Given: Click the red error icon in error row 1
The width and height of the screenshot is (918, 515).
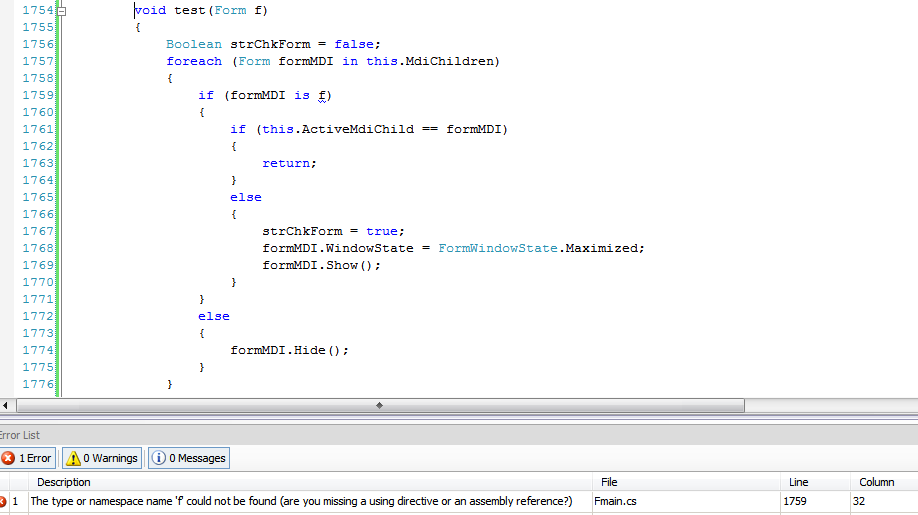Looking at the screenshot, I should click(x=3, y=502).
